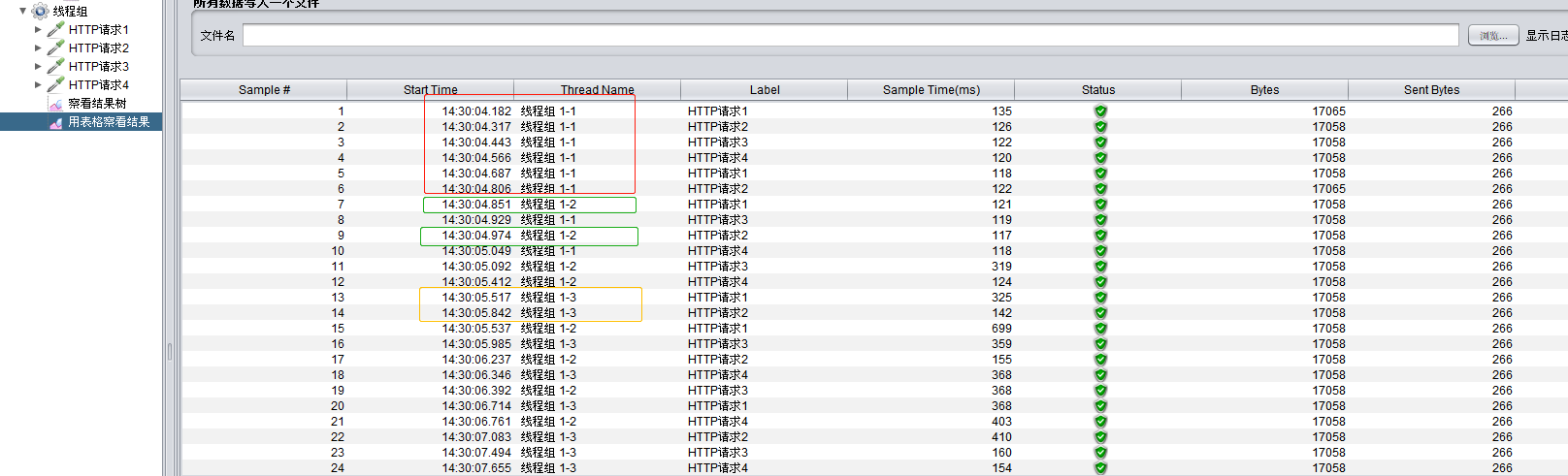Select HTTP请求3 in the test plan tree
Screen dimensions: 1568x476
98,67
